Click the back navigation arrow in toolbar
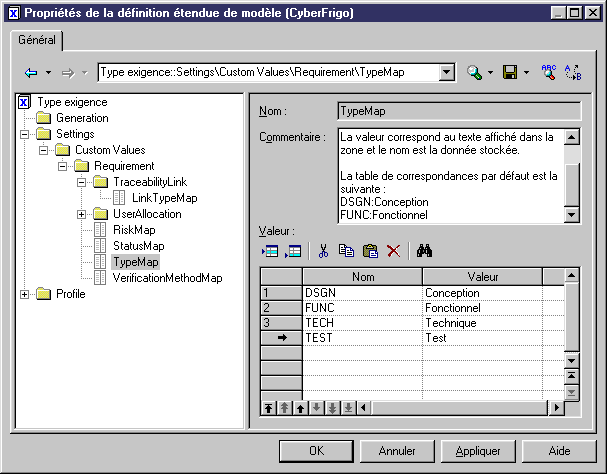 click(31, 73)
